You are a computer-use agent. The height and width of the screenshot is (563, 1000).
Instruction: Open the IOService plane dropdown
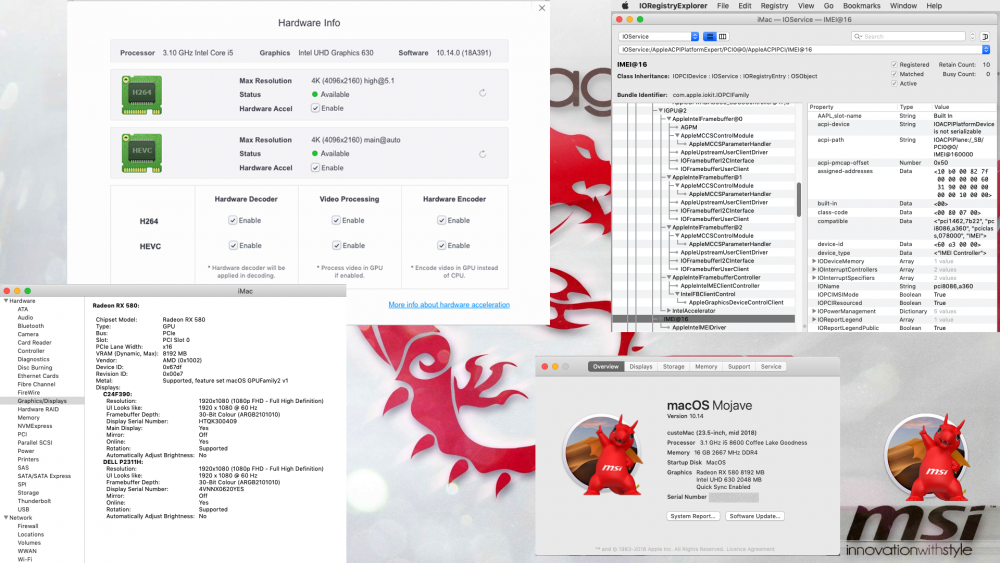coord(659,36)
